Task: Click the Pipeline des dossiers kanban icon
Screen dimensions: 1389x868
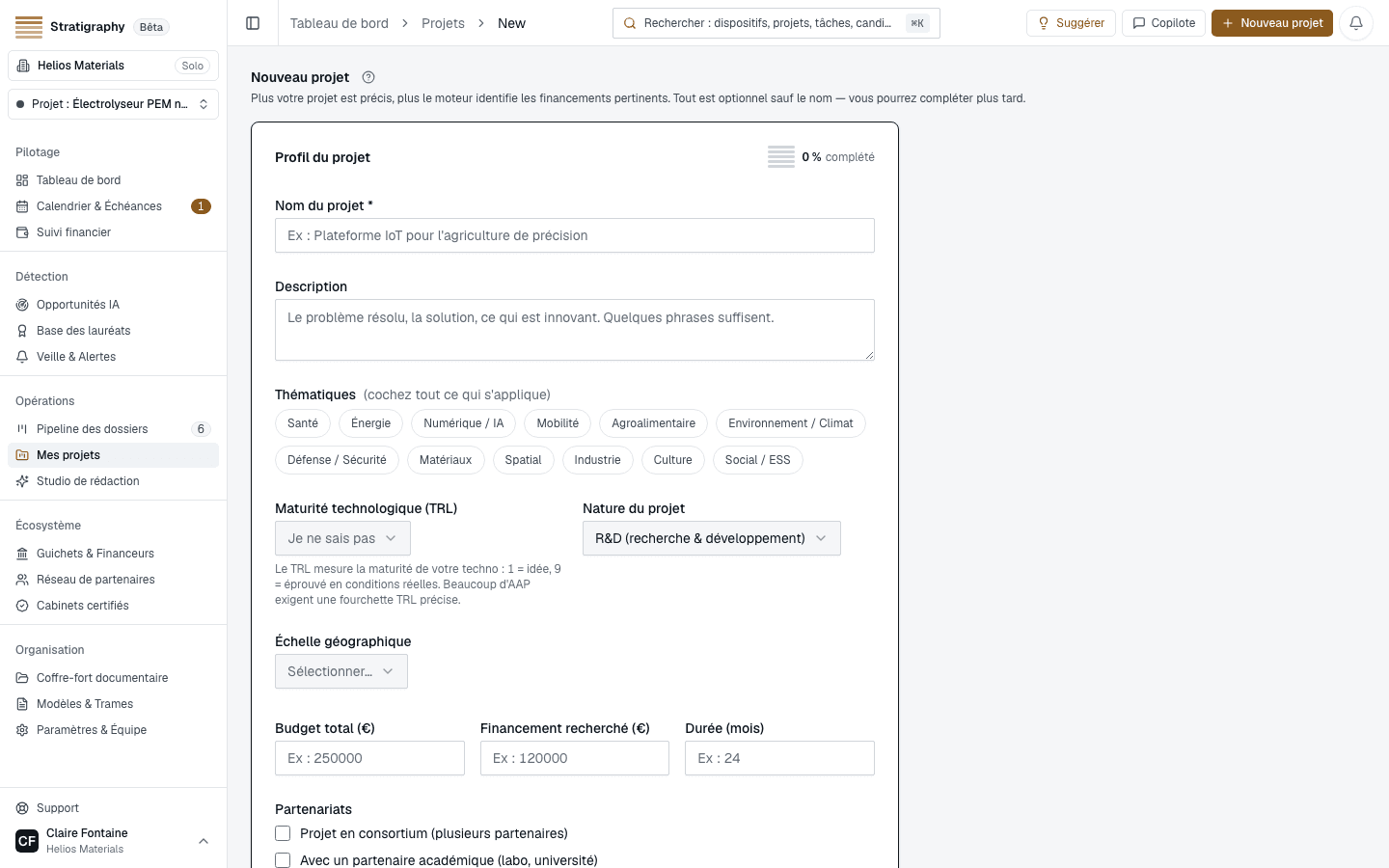Action: pyautogui.click(x=22, y=429)
